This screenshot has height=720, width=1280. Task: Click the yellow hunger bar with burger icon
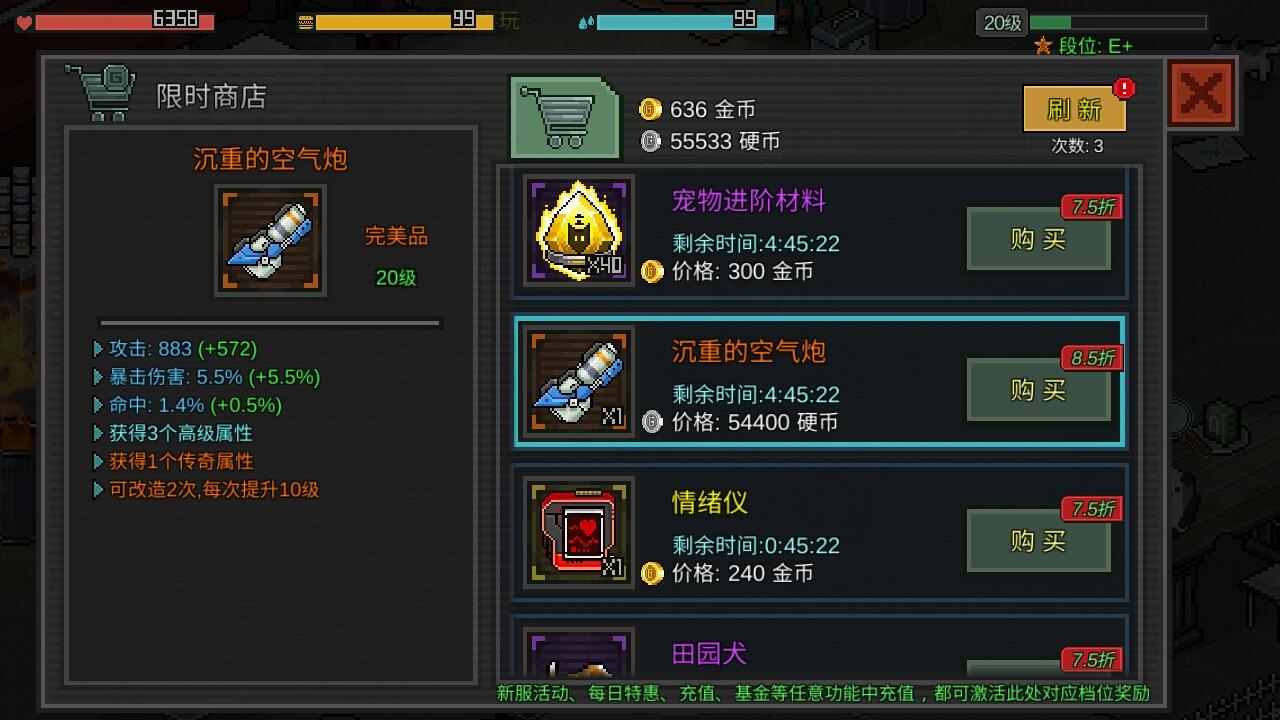click(x=396, y=21)
